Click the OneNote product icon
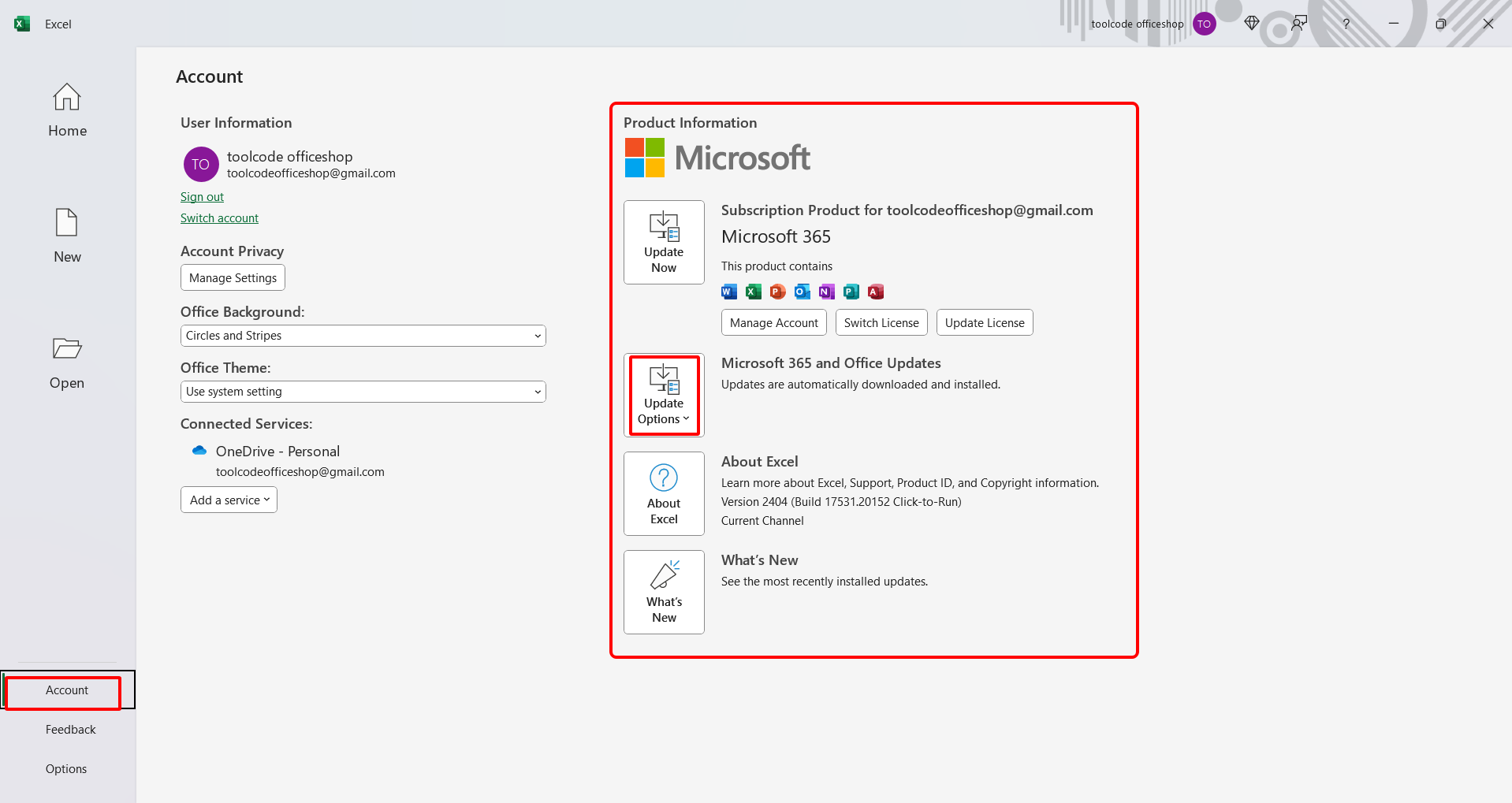The image size is (1512, 803). click(827, 292)
